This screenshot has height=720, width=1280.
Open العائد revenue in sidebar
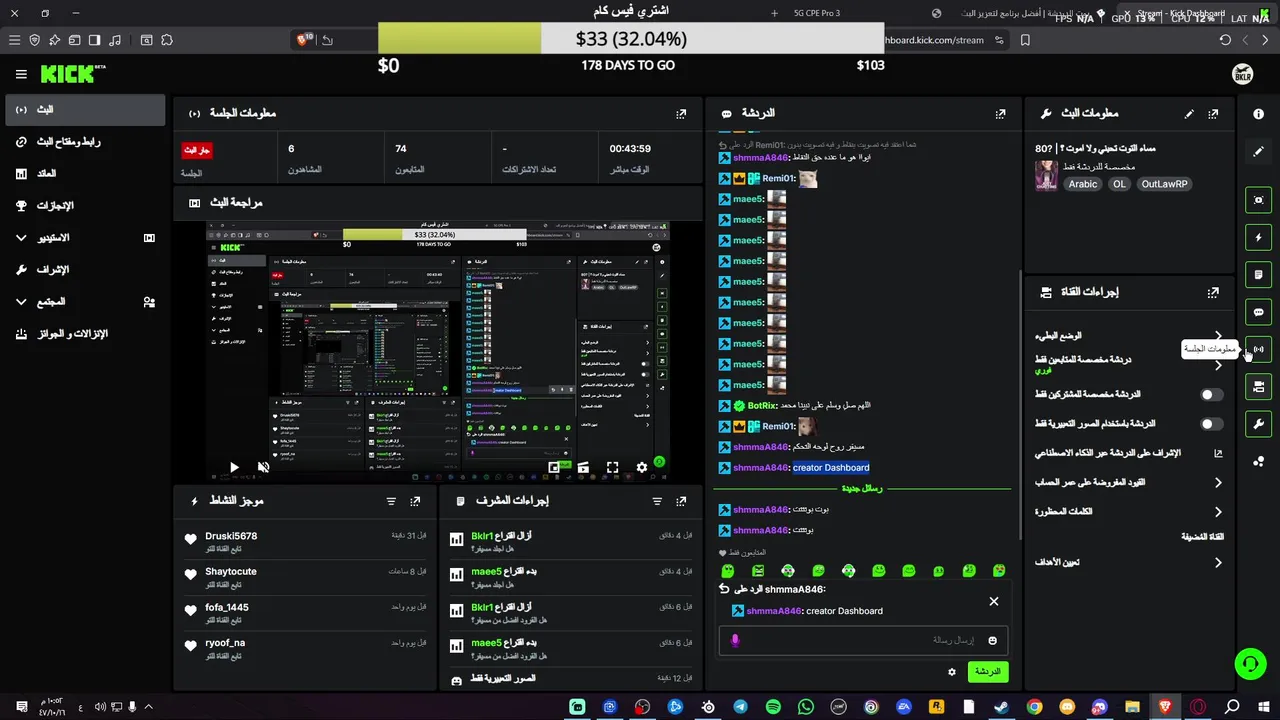[x=84, y=174]
